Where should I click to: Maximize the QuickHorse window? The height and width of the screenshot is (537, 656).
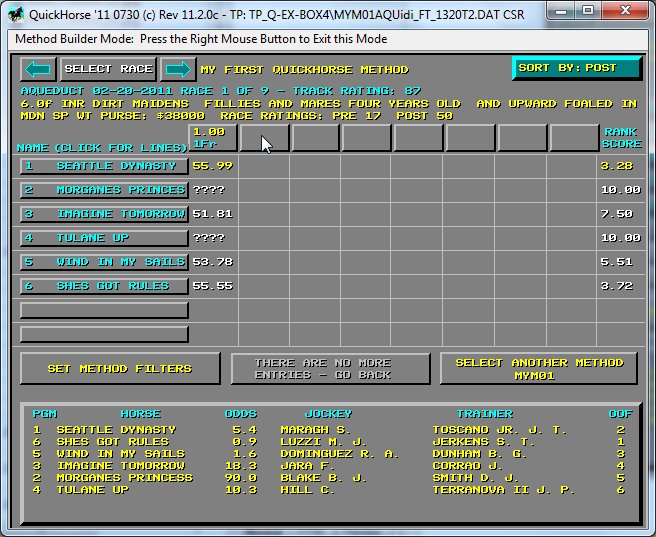[588, 11]
